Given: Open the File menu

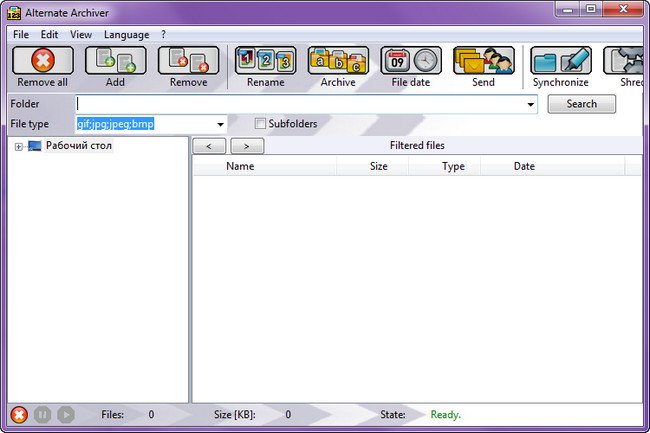Looking at the screenshot, I should tap(21, 34).
